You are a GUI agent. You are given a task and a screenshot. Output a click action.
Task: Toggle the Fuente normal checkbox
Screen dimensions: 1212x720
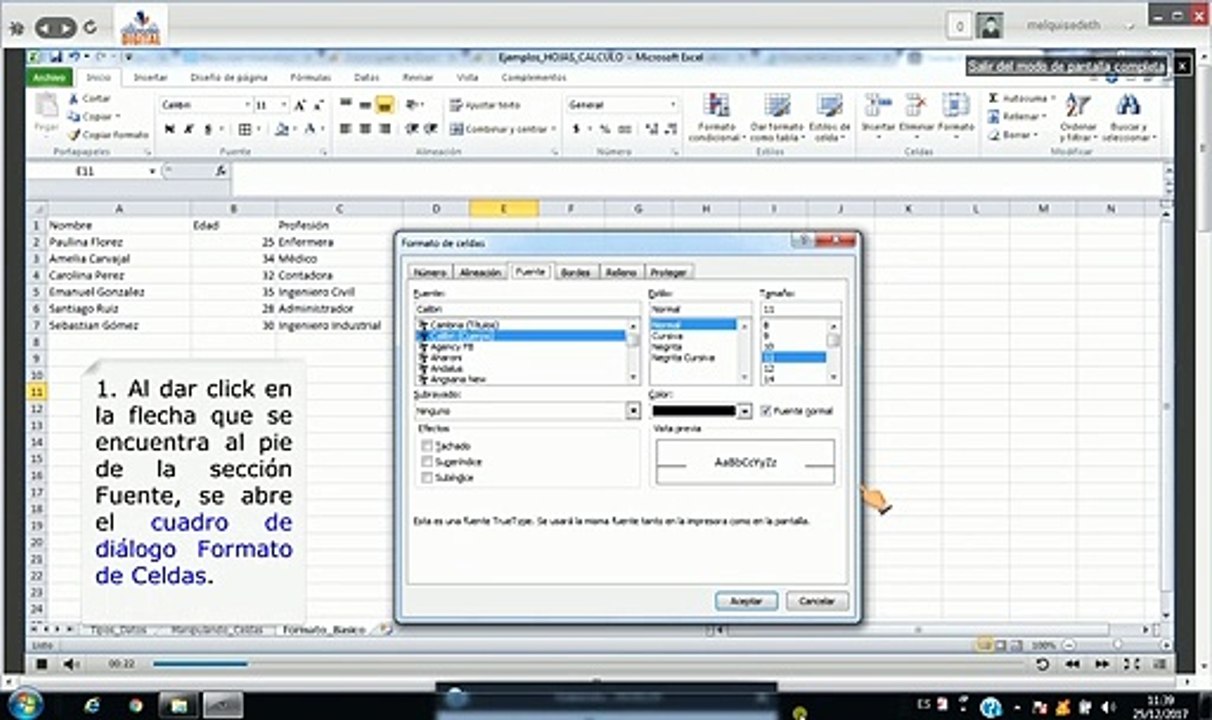pos(766,411)
